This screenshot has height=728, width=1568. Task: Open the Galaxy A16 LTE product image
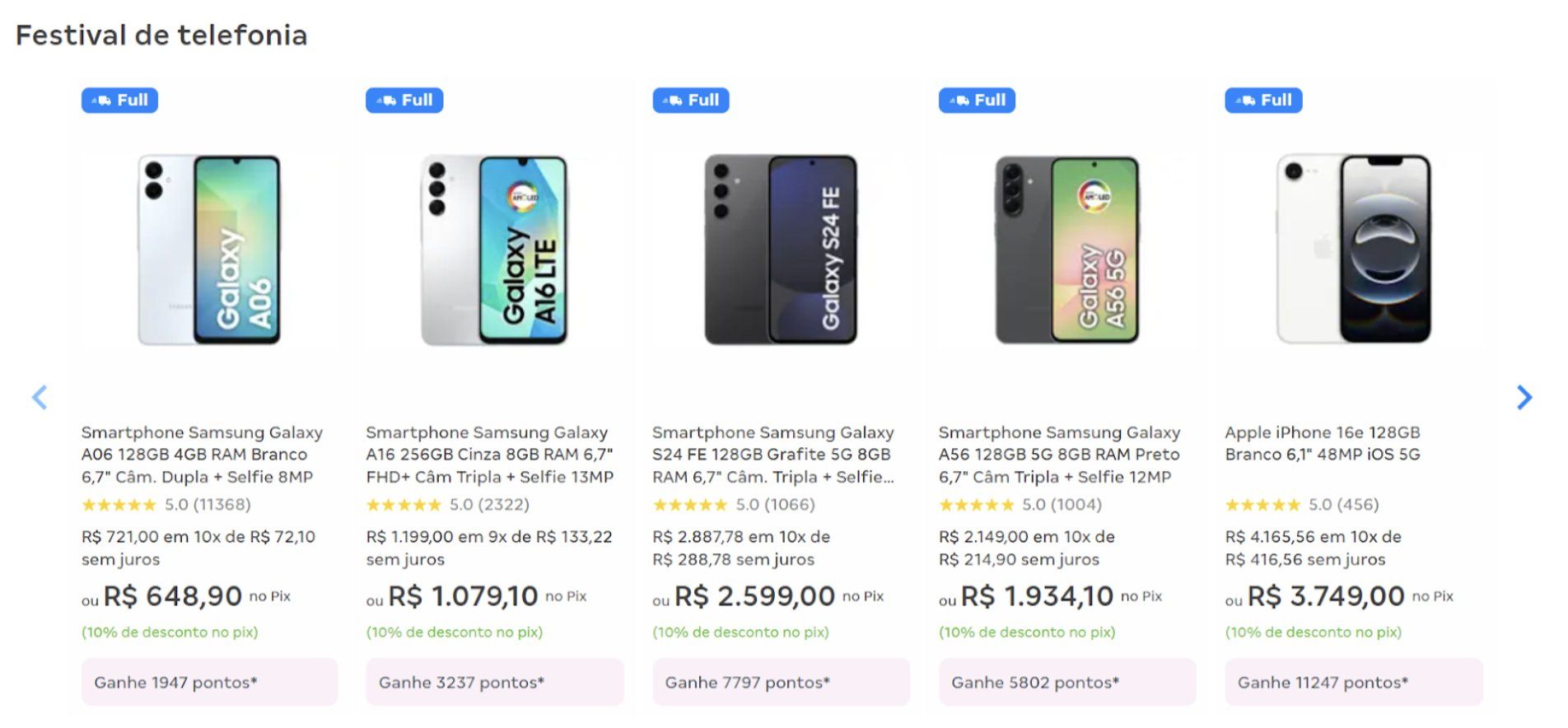pos(494,250)
